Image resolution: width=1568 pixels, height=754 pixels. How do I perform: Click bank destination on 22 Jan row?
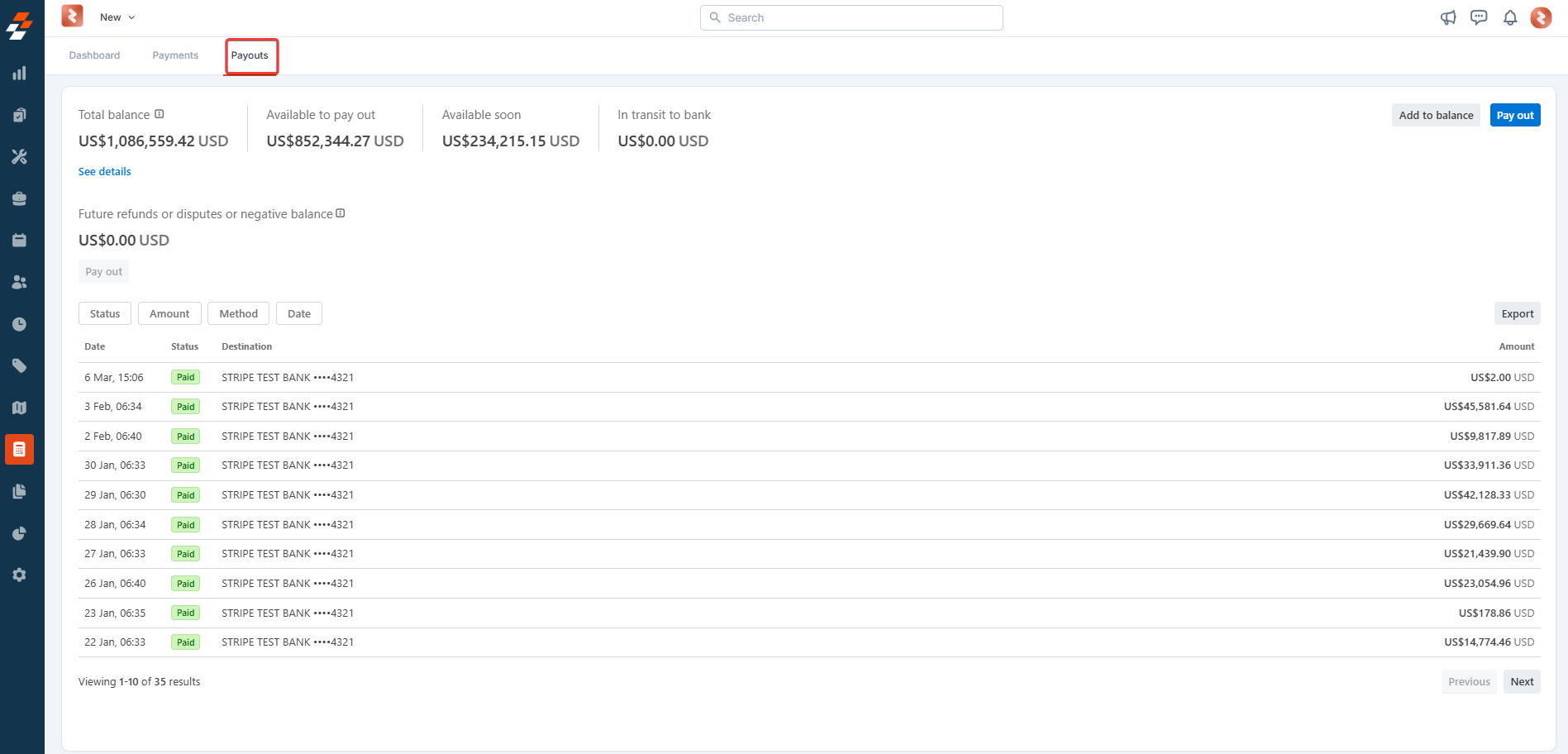click(x=288, y=642)
